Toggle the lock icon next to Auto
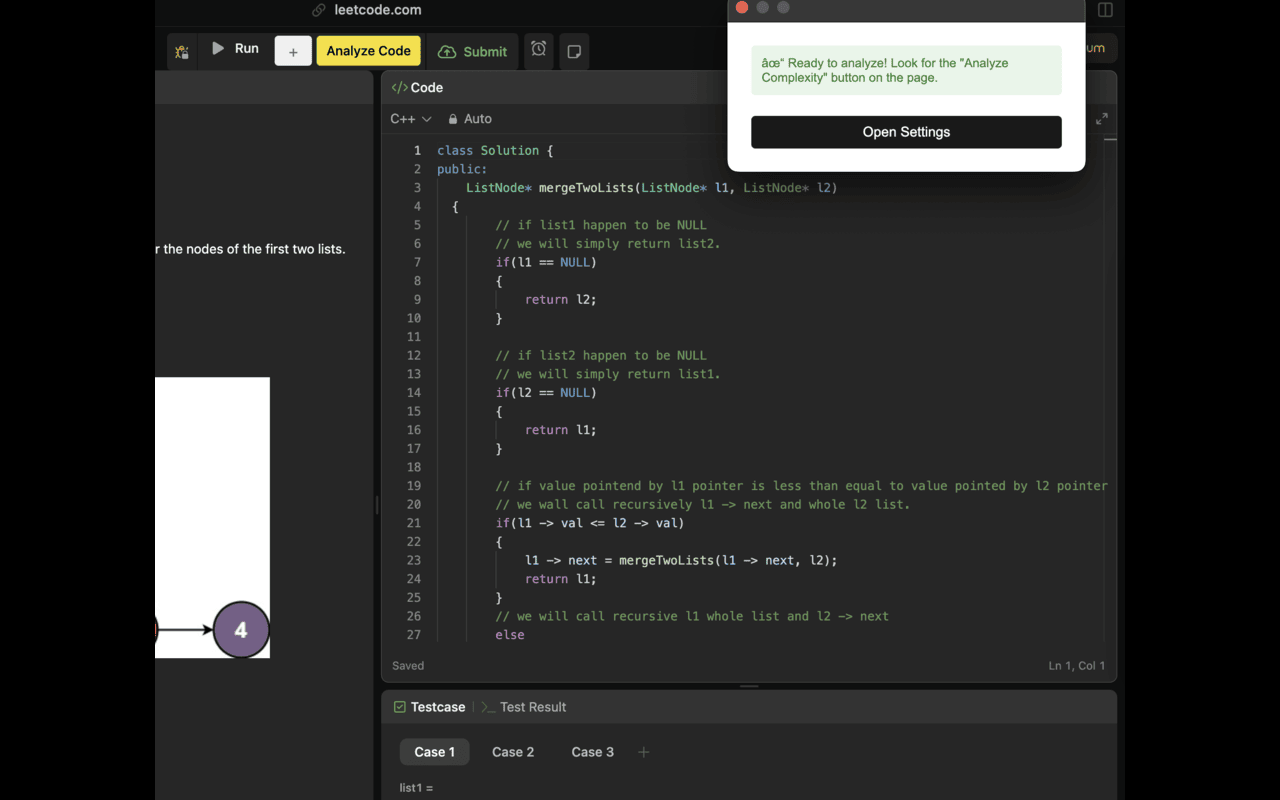Viewport: 1280px width, 800px height. point(453,118)
